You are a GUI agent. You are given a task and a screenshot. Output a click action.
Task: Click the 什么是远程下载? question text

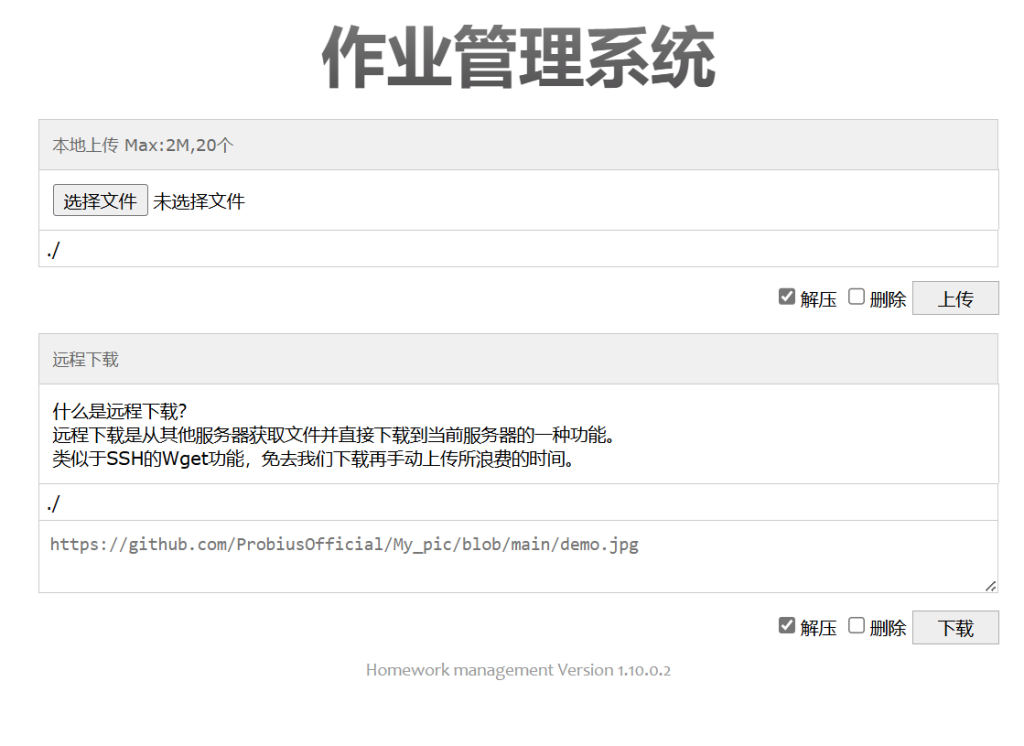[x=120, y=412]
